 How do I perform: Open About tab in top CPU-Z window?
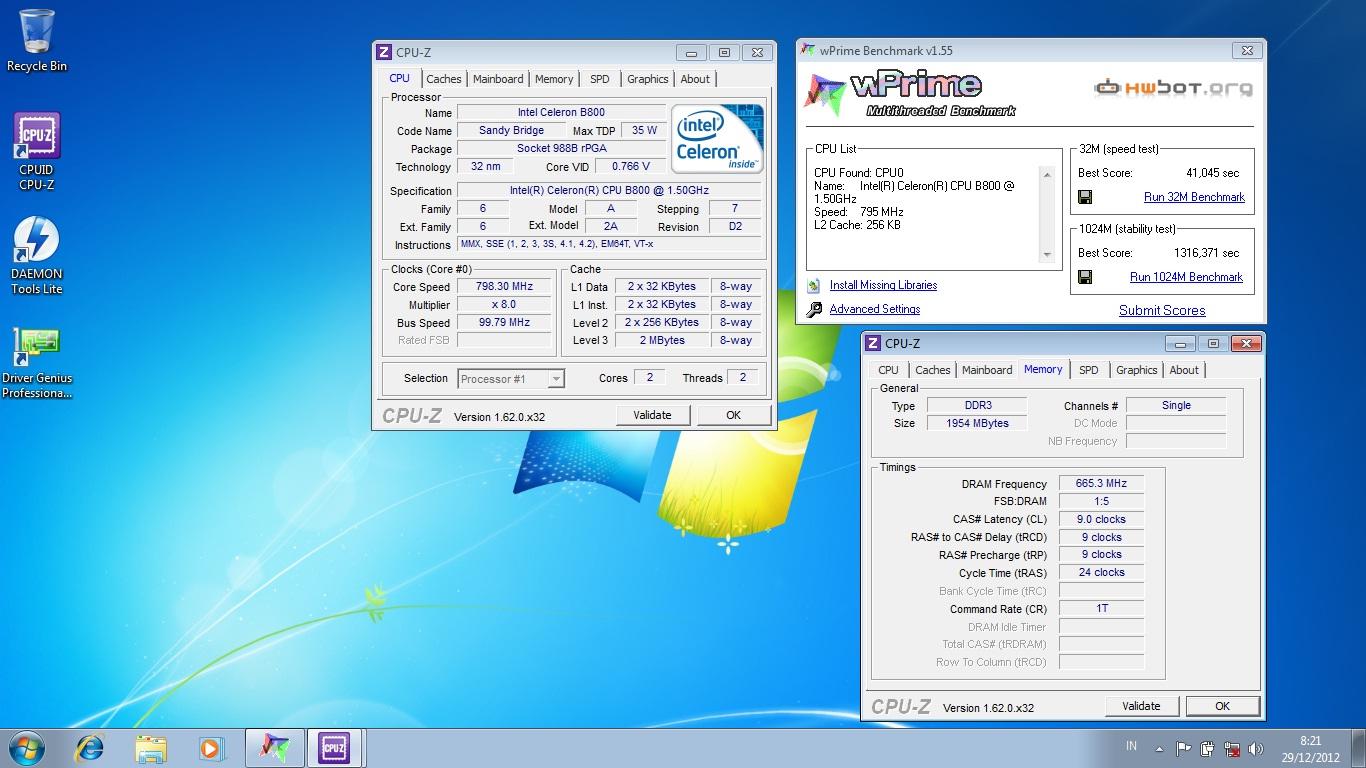[695, 79]
